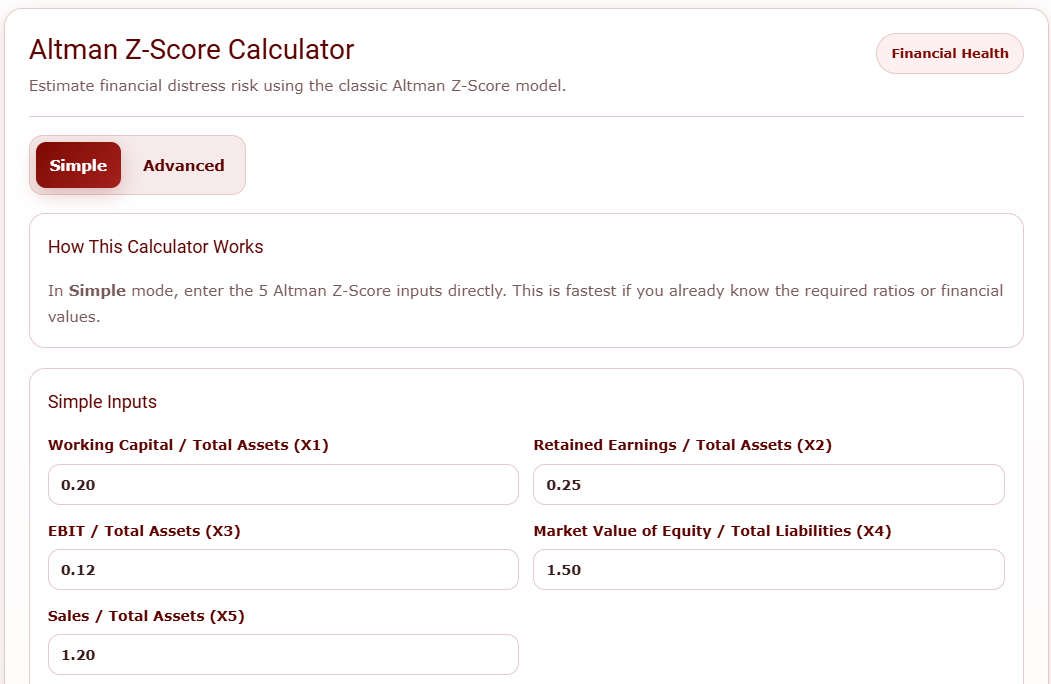This screenshot has width=1051, height=684.
Task: Edit the EBIT / Total Assets value
Action: (283, 570)
